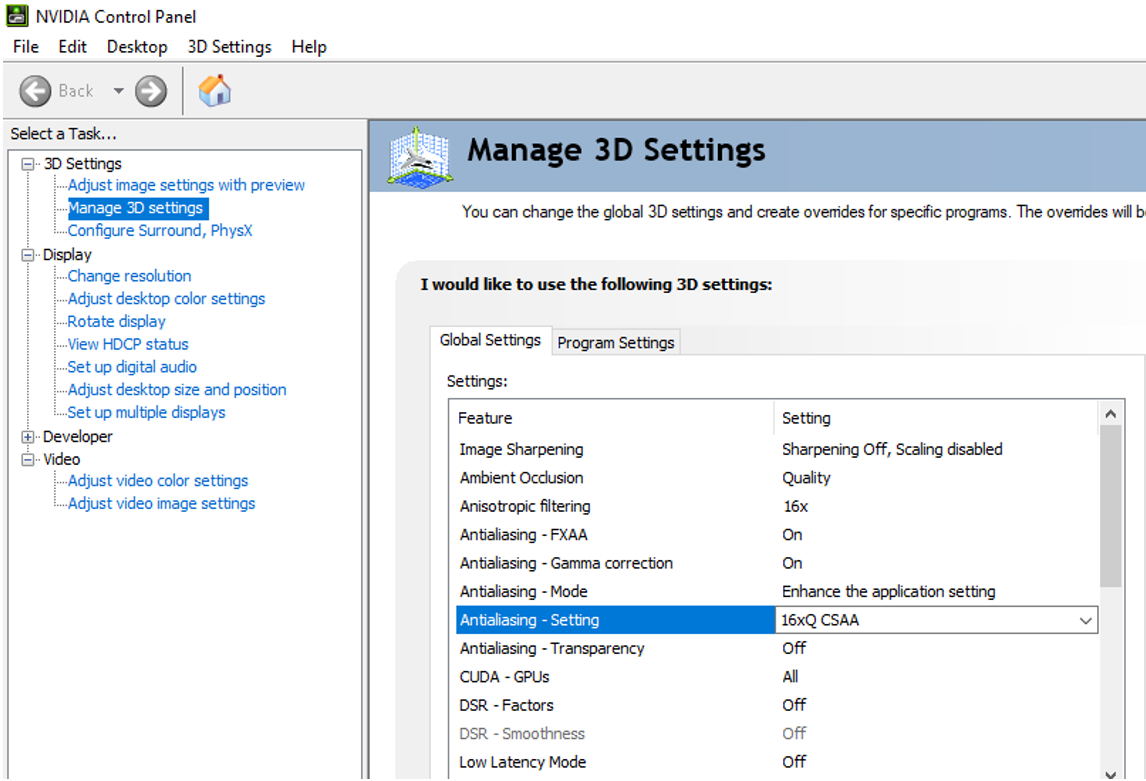
Task: Click the Display tree category label
Action: (67, 255)
